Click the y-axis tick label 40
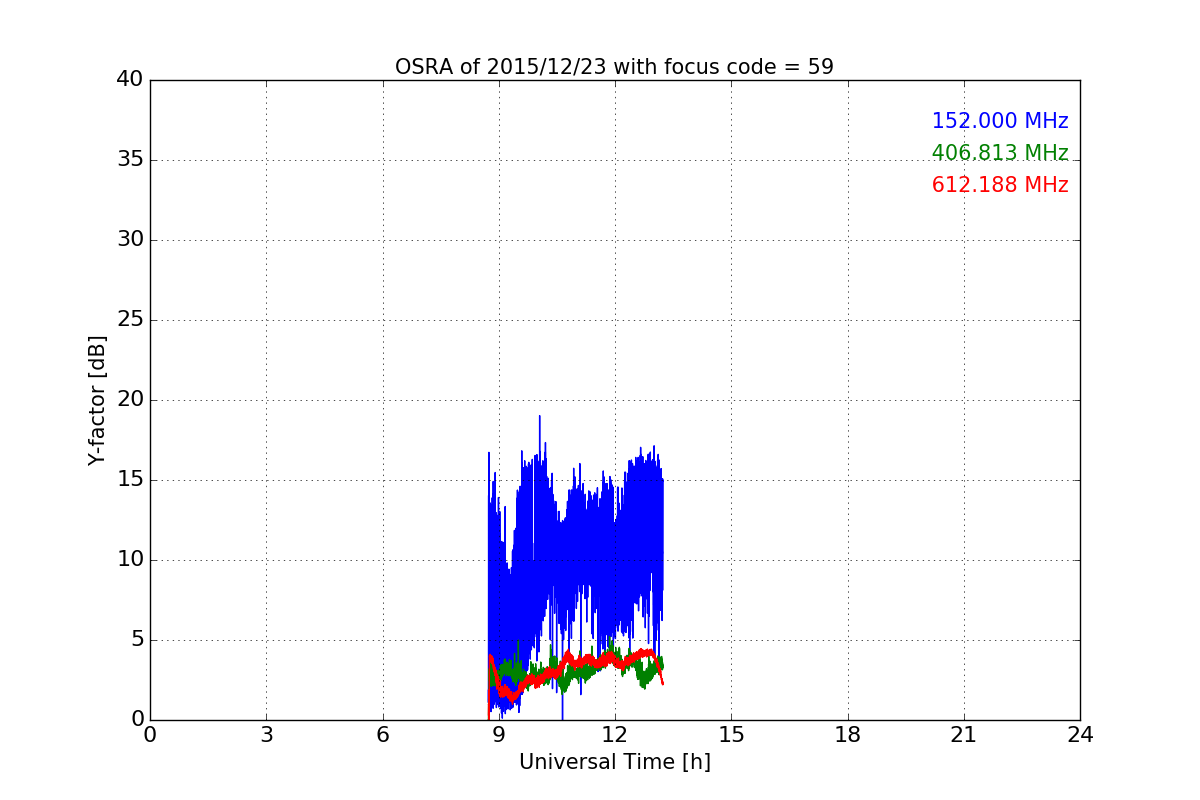This screenshot has width=1200, height=800. 129,80
